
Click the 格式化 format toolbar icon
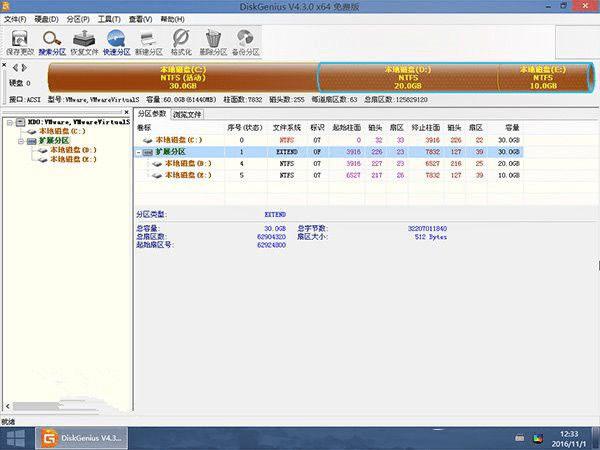click(x=181, y=42)
